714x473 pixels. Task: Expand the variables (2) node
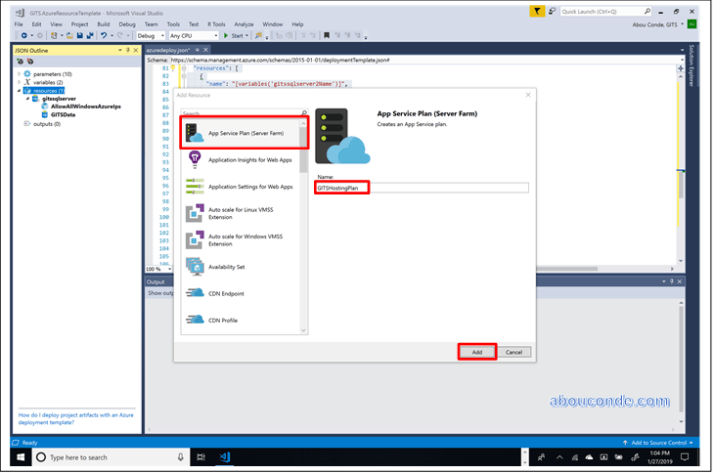pyautogui.click(x=19, y=82)
